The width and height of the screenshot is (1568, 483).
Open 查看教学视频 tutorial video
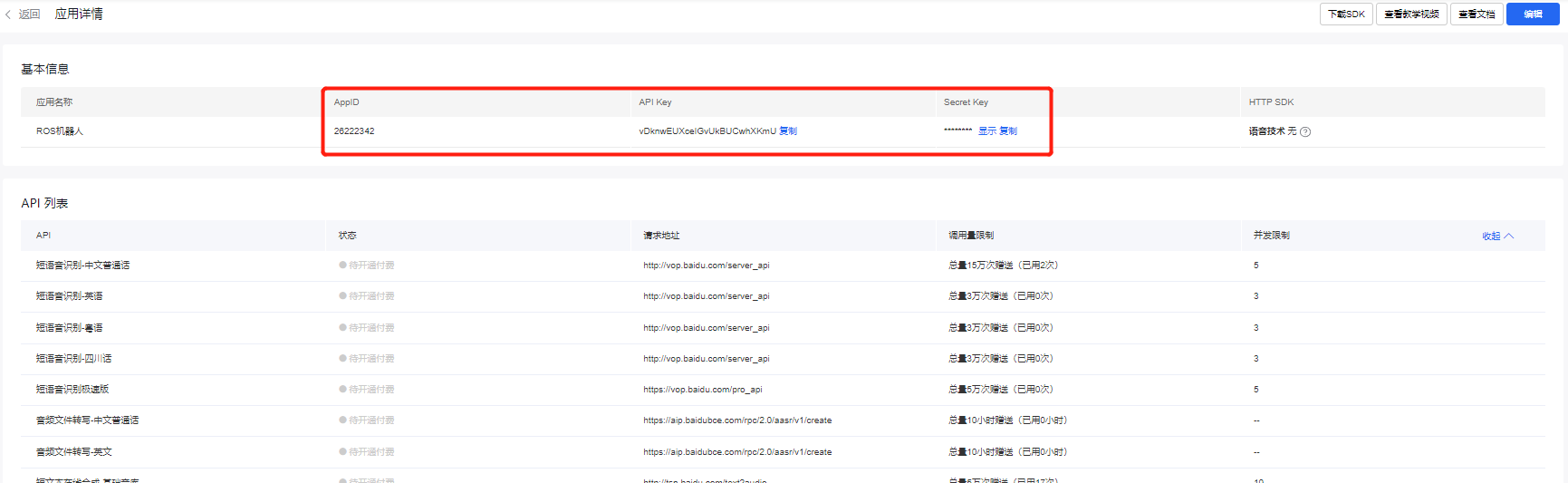(1411, 14)
